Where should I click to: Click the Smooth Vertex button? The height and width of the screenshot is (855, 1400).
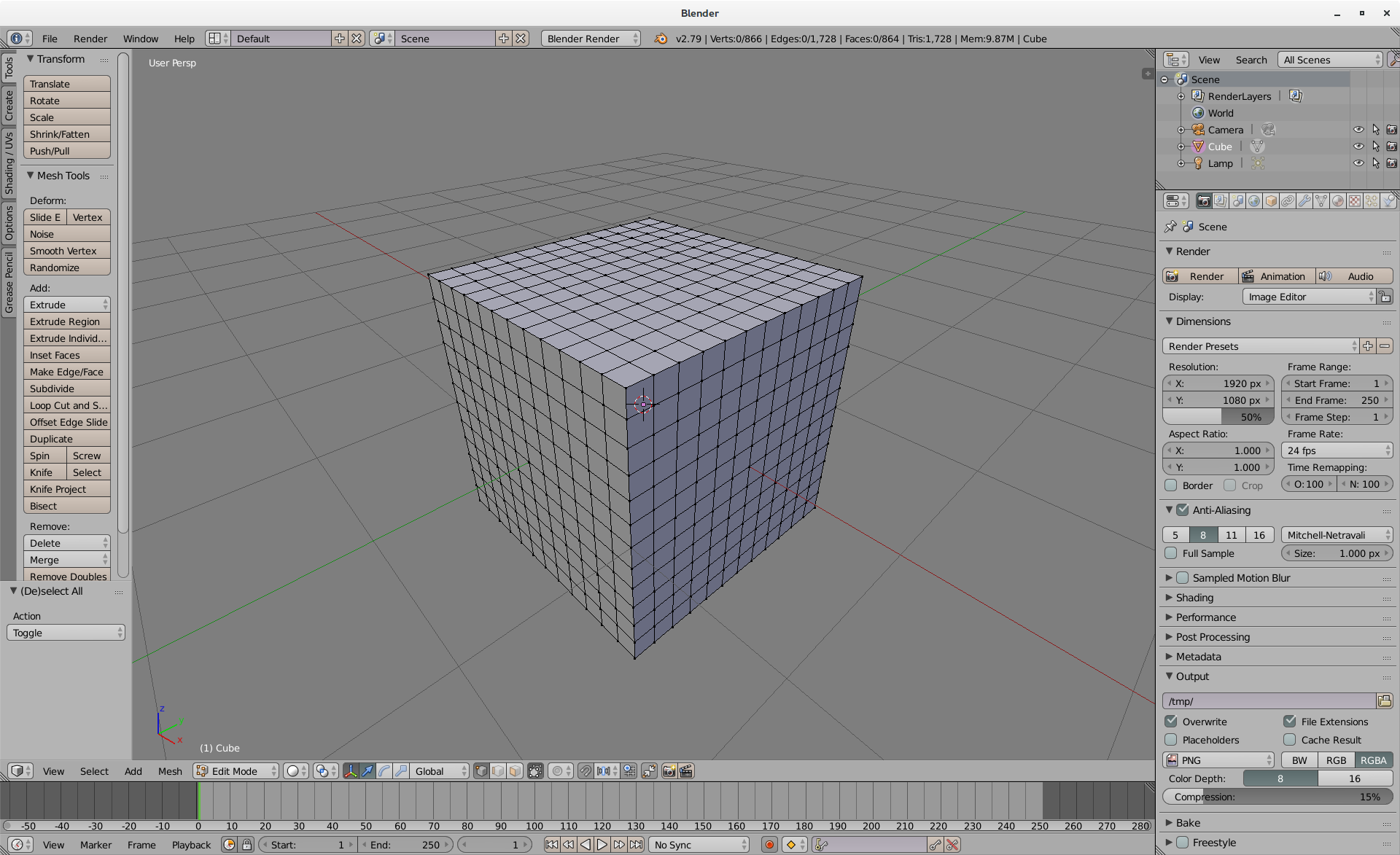(x=67, y=251)
